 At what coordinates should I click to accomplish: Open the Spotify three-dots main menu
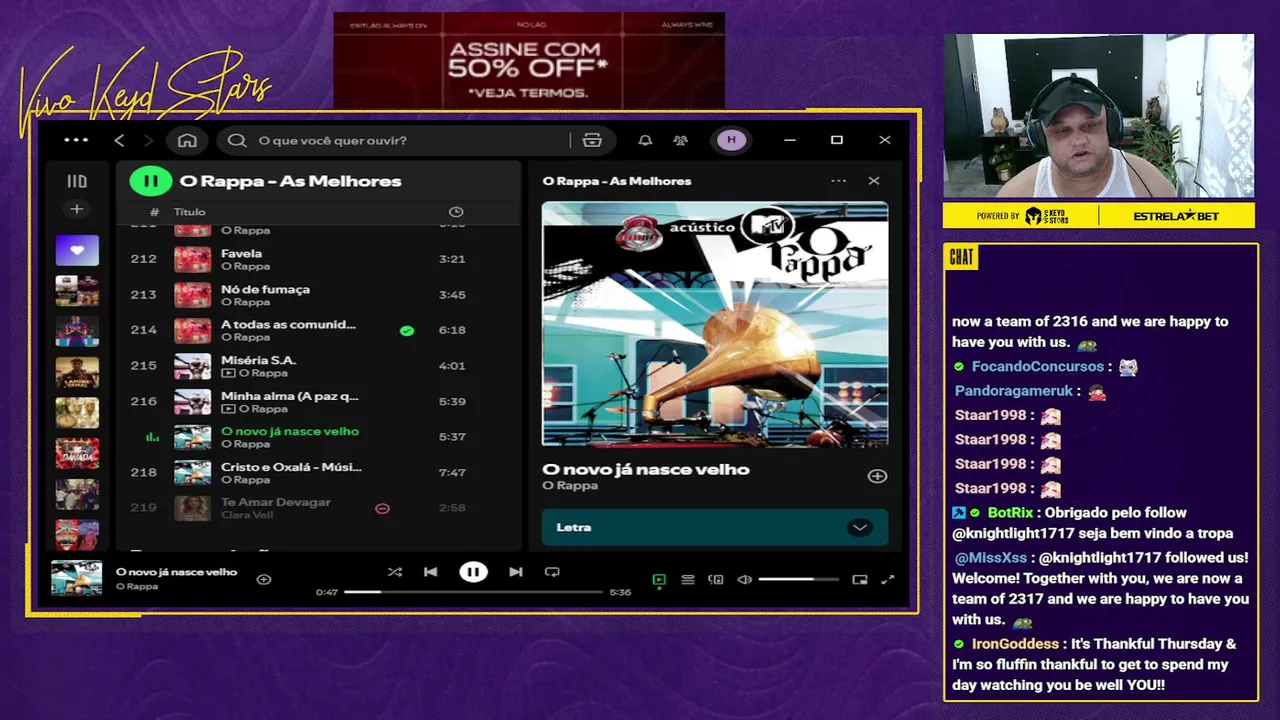(x=76, y=140)
